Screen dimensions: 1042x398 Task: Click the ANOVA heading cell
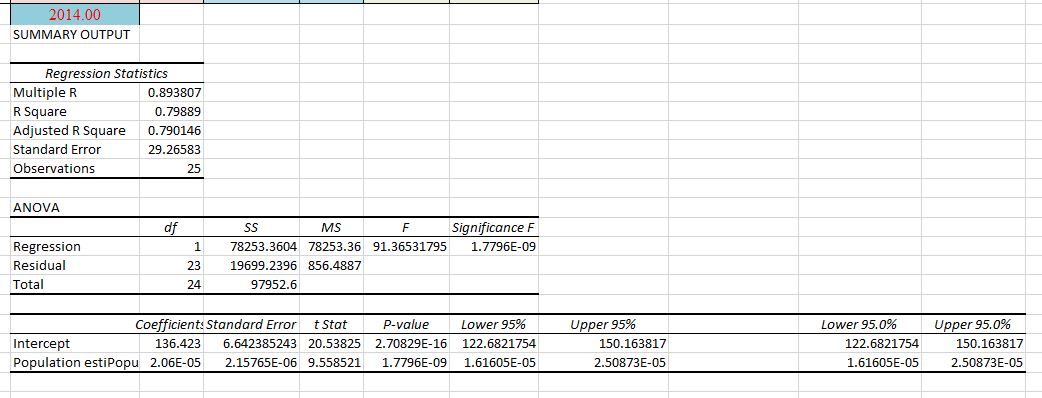tap(74, 207)
